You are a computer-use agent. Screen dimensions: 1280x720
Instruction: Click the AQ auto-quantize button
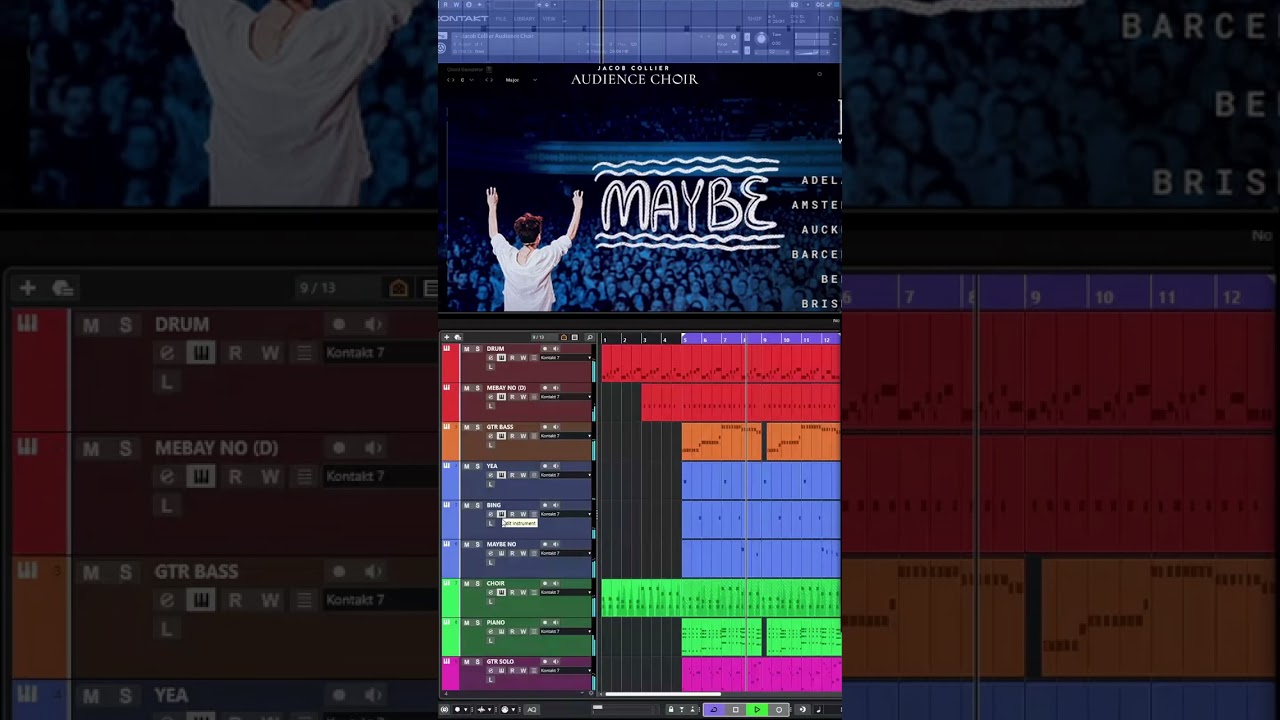531,710
